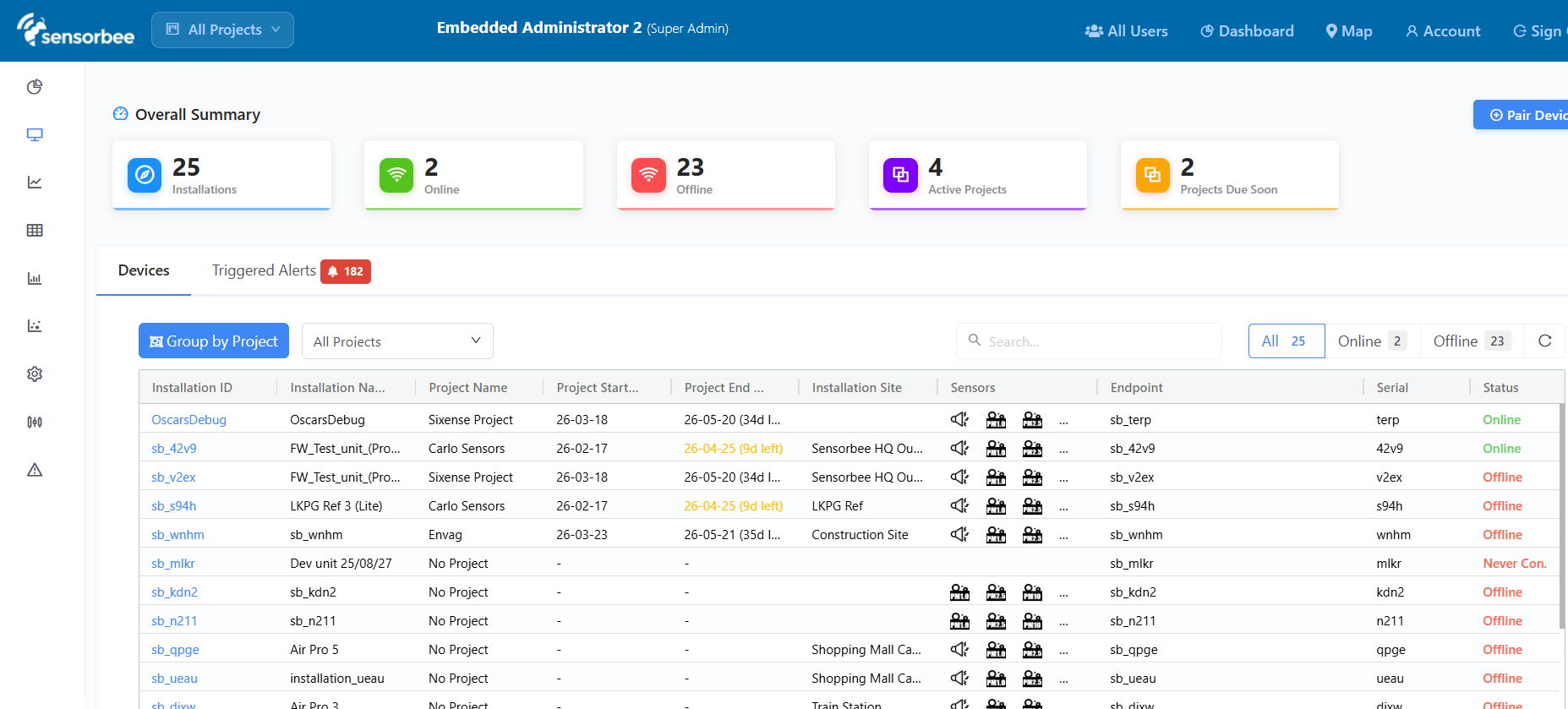Click the sound sensor icon in OscarsDebug row
This screenshot has width=1568, height=709.
pos(959,420)
